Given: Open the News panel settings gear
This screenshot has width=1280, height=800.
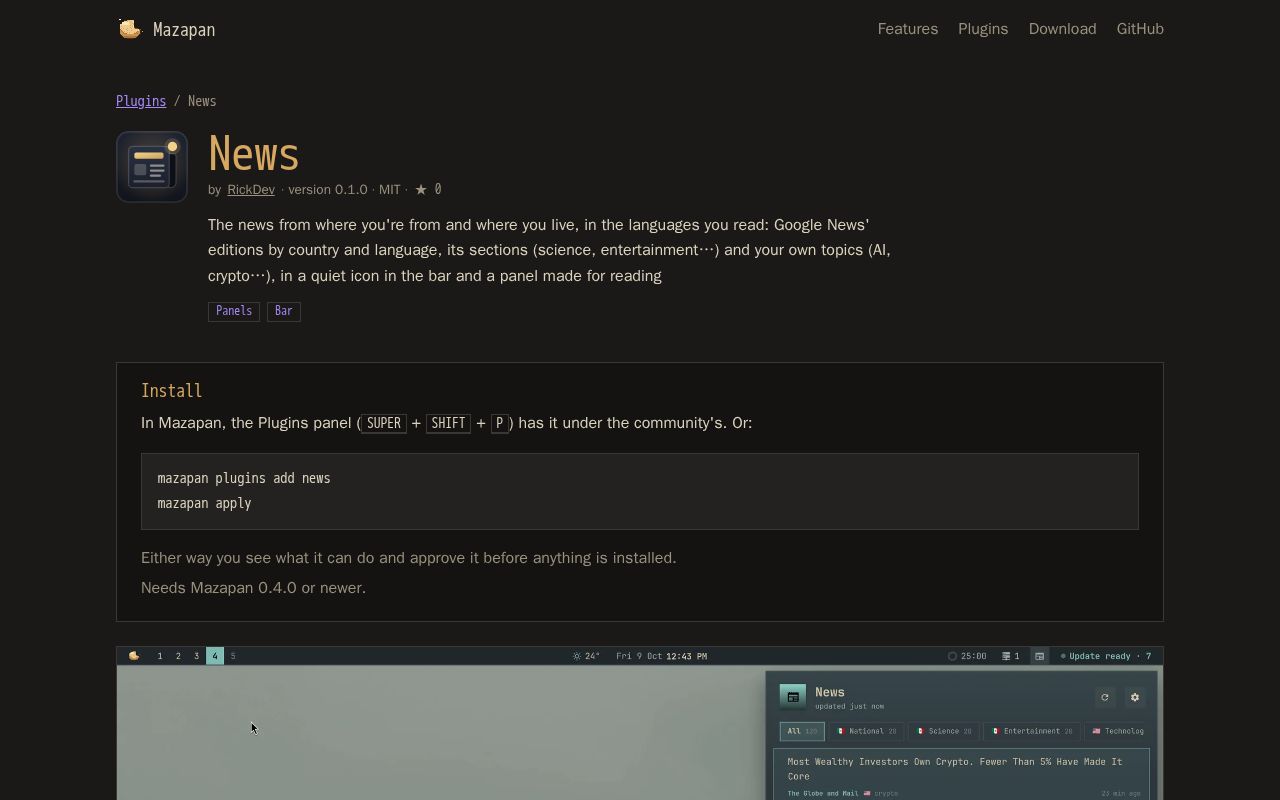Looking at the screenshot, I should click(1135, 697).
